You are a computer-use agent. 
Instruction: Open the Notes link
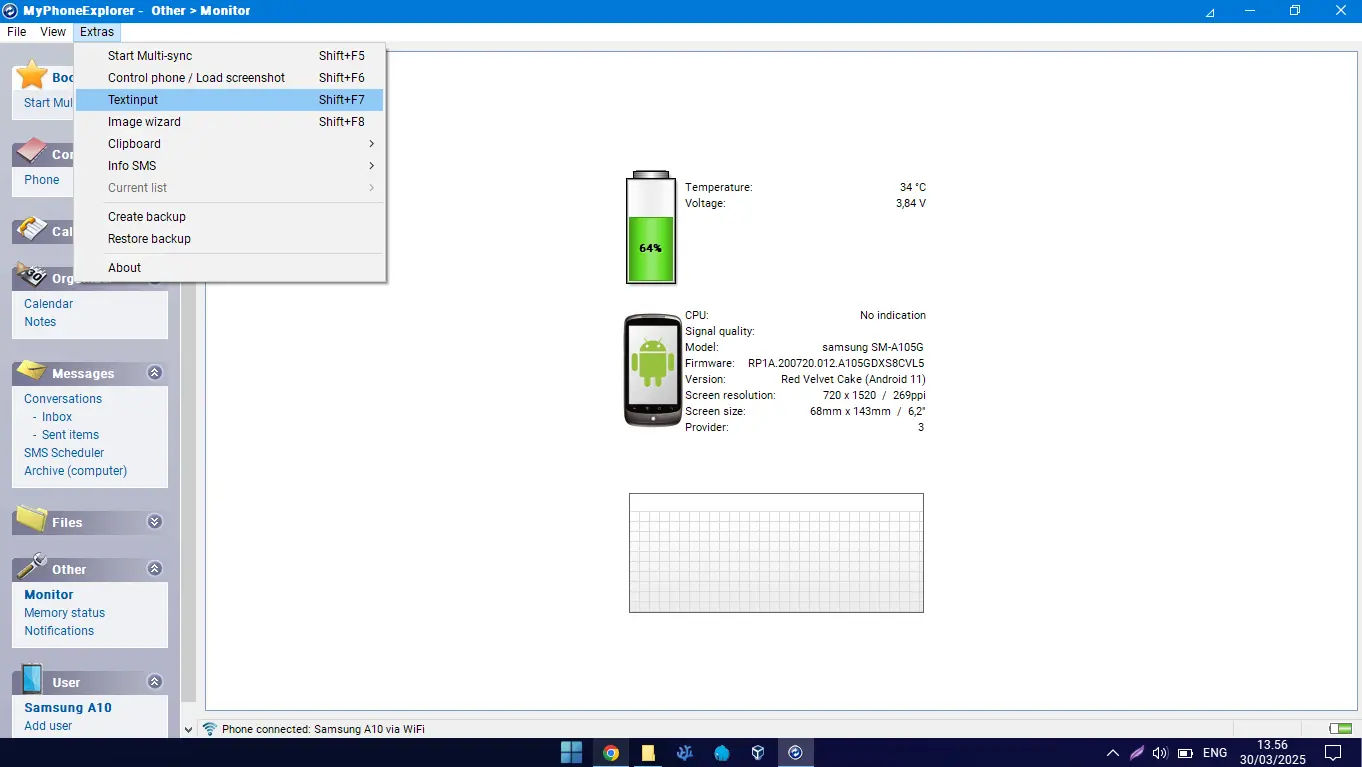[x=40, y=322]
